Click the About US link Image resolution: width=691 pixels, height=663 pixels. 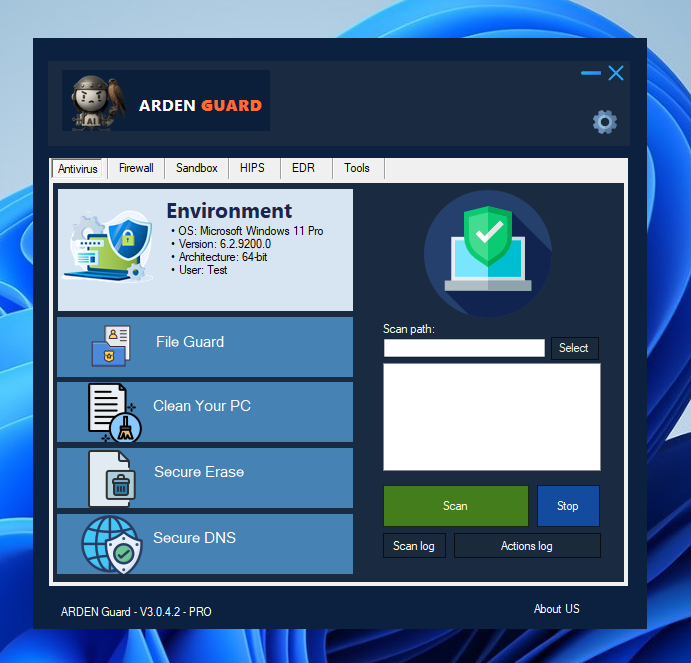click(557, 609)
